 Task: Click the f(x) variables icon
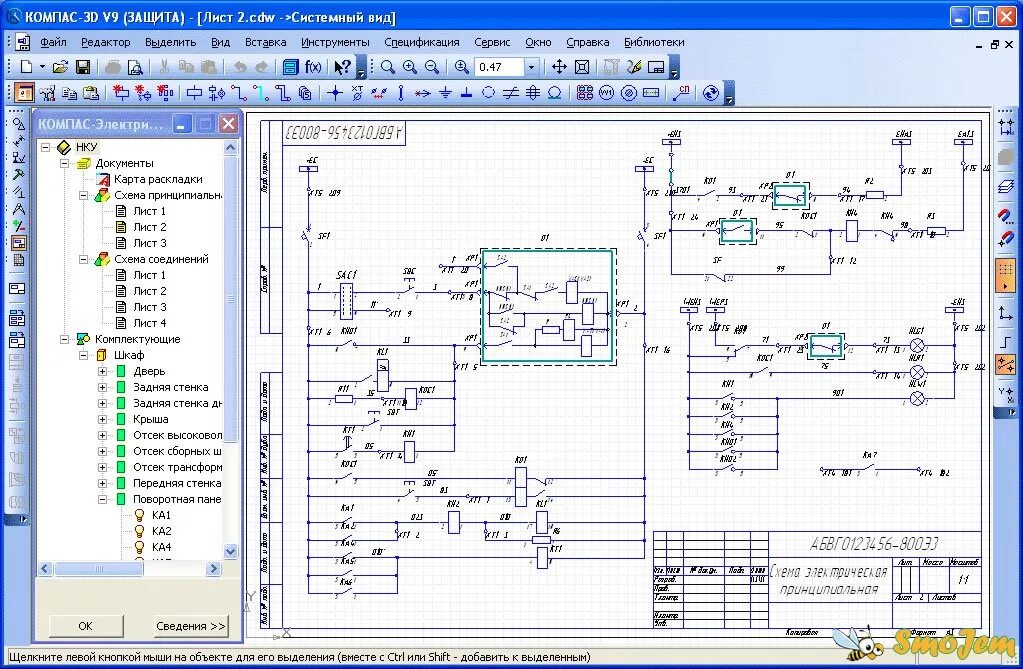pos(313,67)
